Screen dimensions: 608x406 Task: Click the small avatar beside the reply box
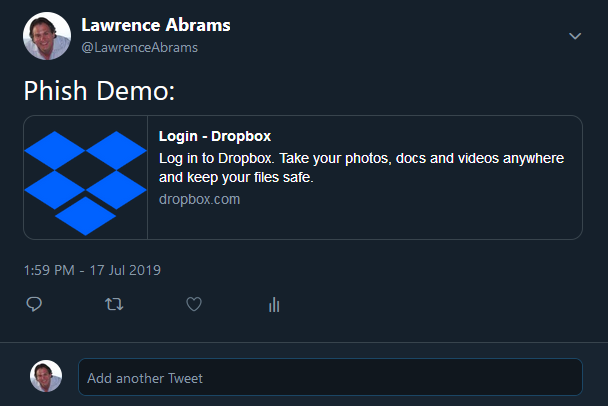point(46,377)
